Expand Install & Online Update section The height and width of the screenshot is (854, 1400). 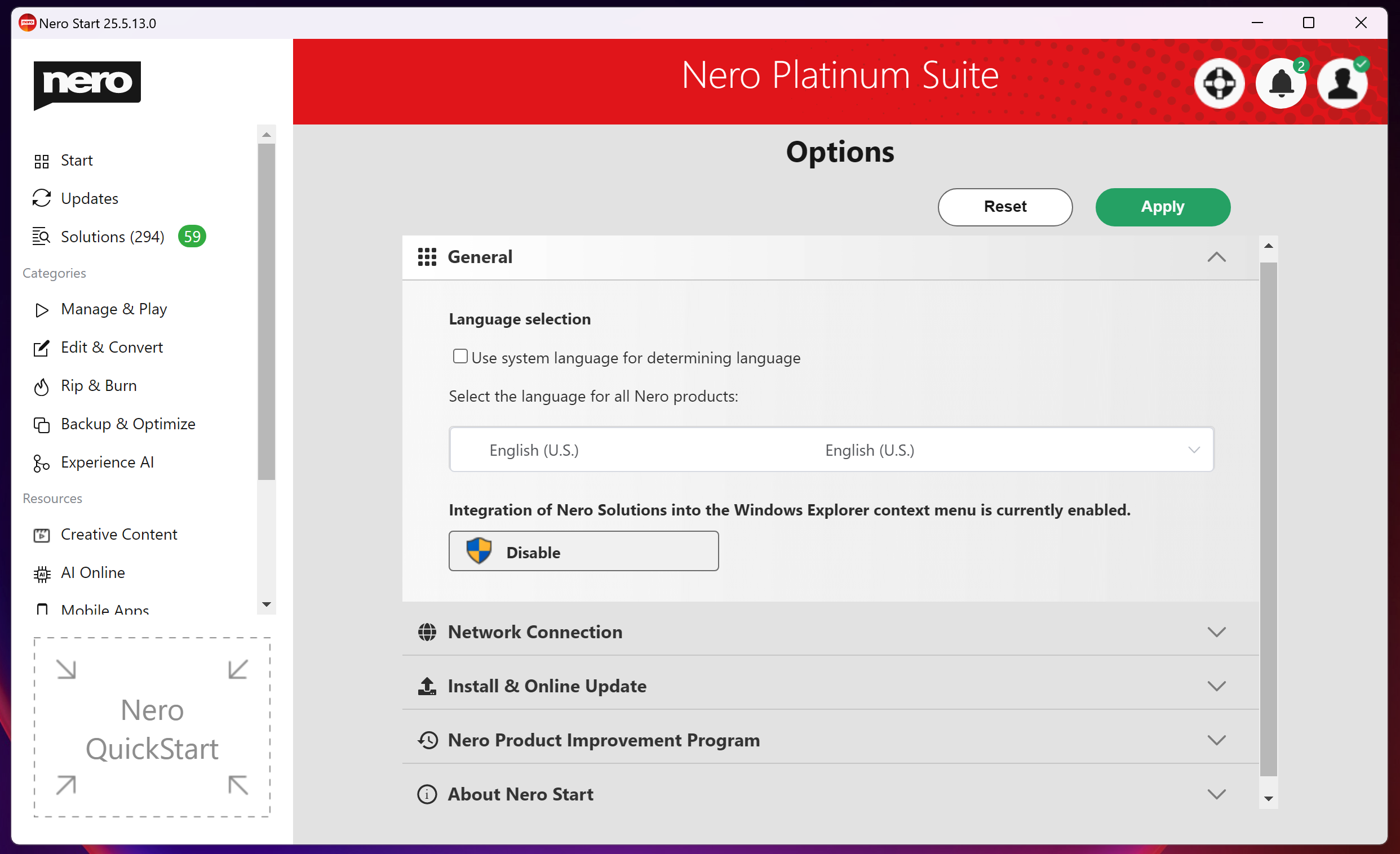[1216, 686]
